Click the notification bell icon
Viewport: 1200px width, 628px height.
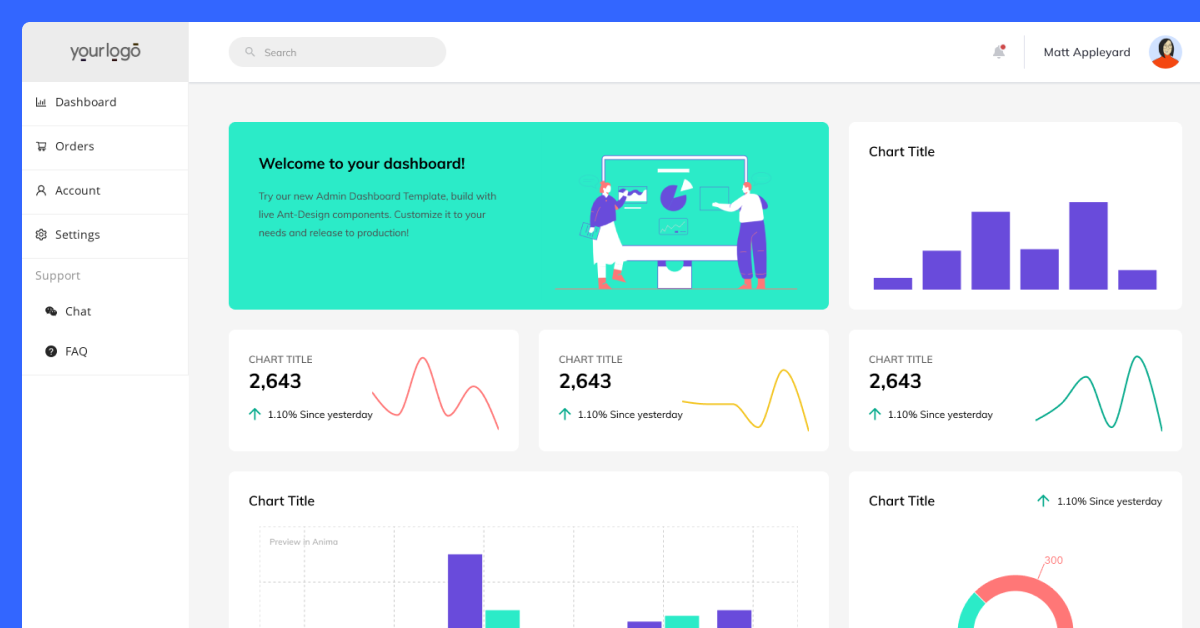[998, 52]
